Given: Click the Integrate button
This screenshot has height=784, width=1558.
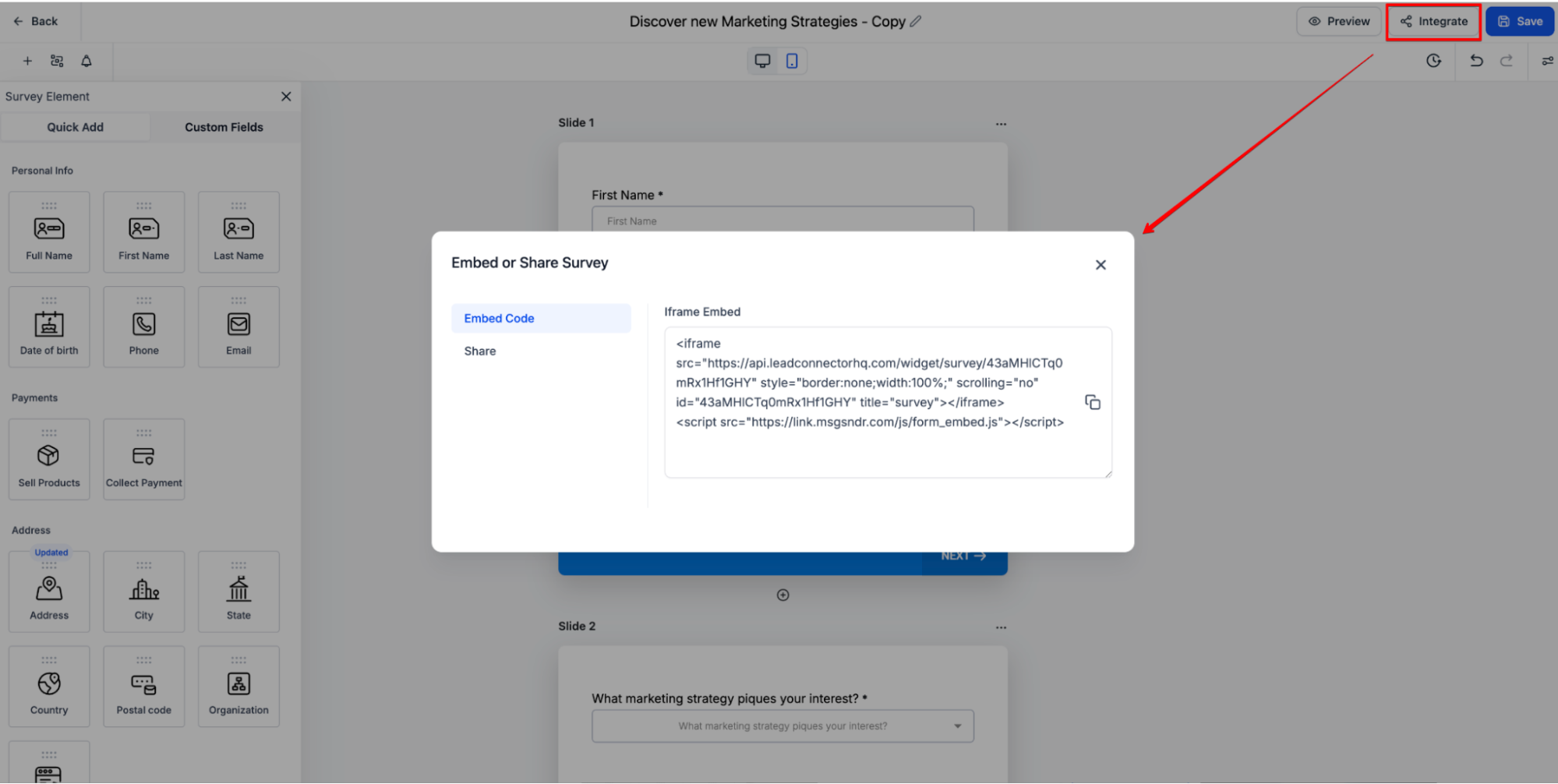Looking at the screenshot, I should click(x=1434, y=22).
